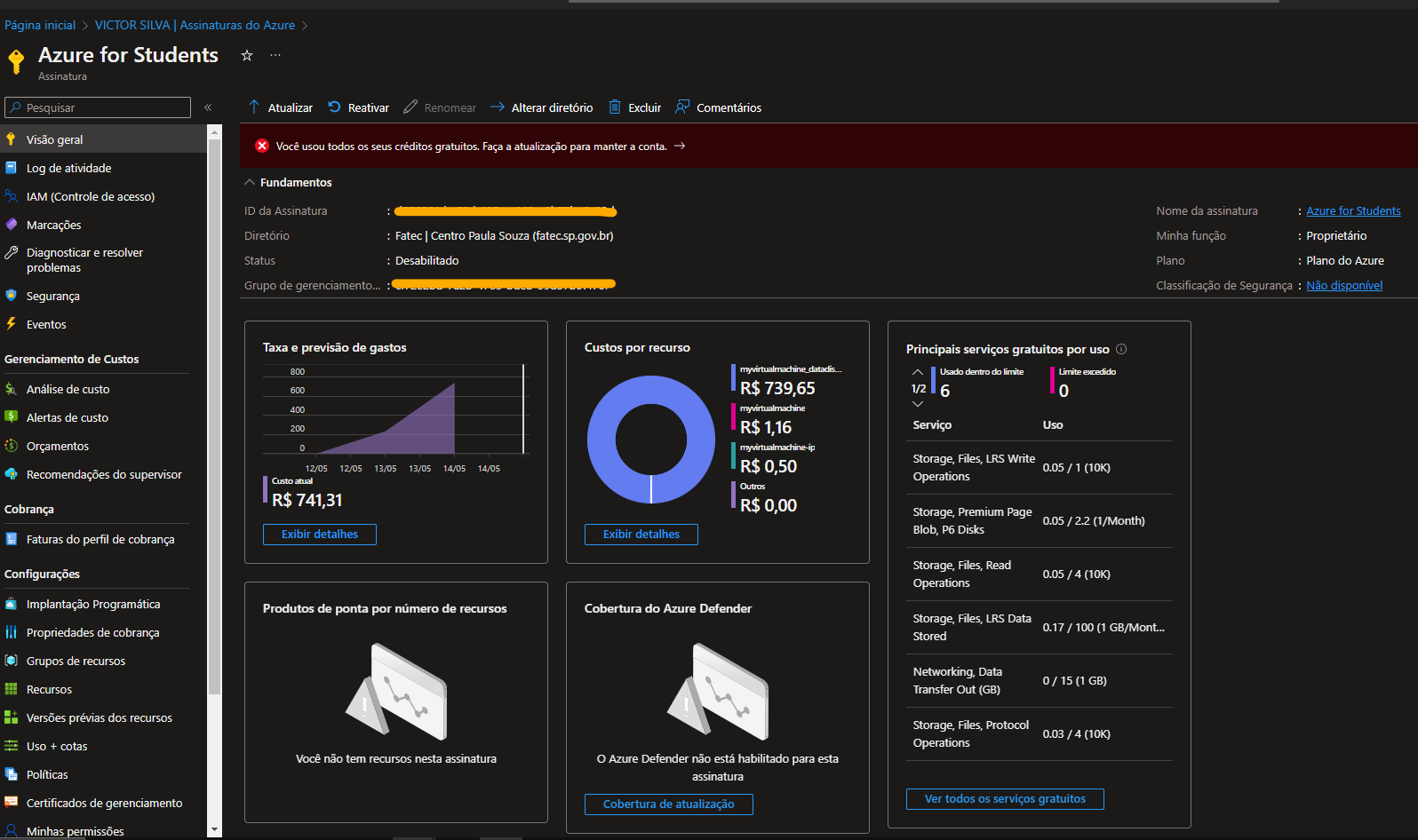
Task: Click the IAM access control icon
Action: 12,195
